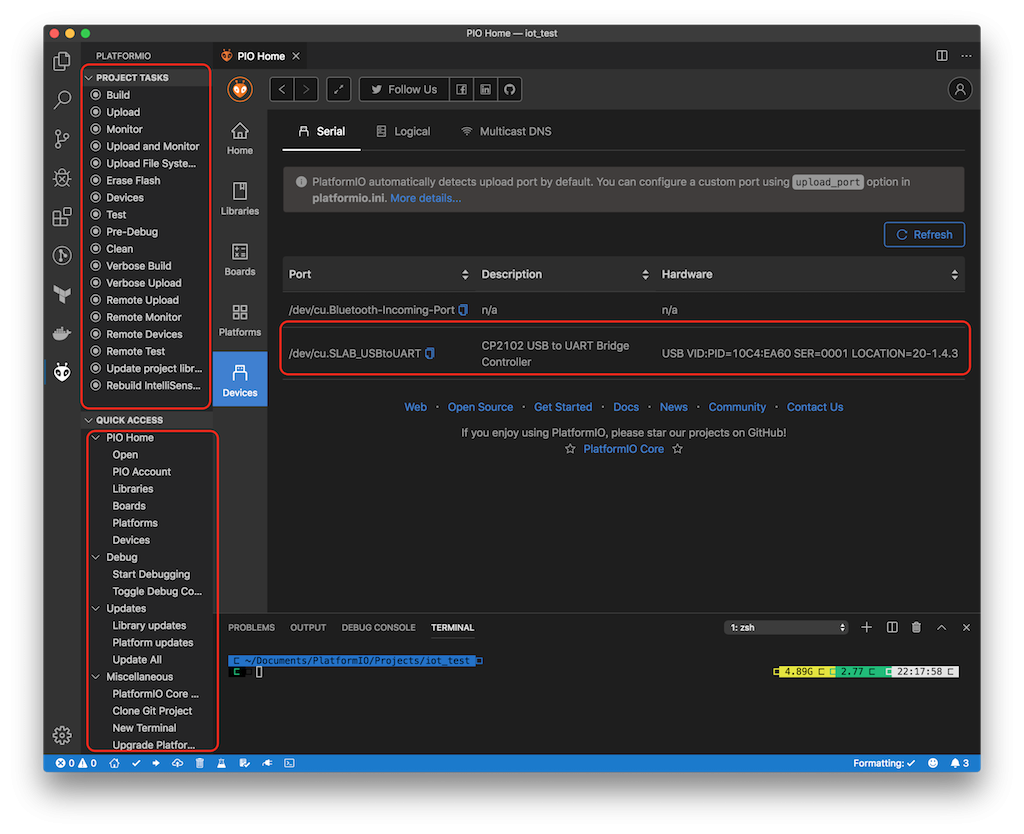
Task: Split the editor right
Action: (x=942, y=56)
